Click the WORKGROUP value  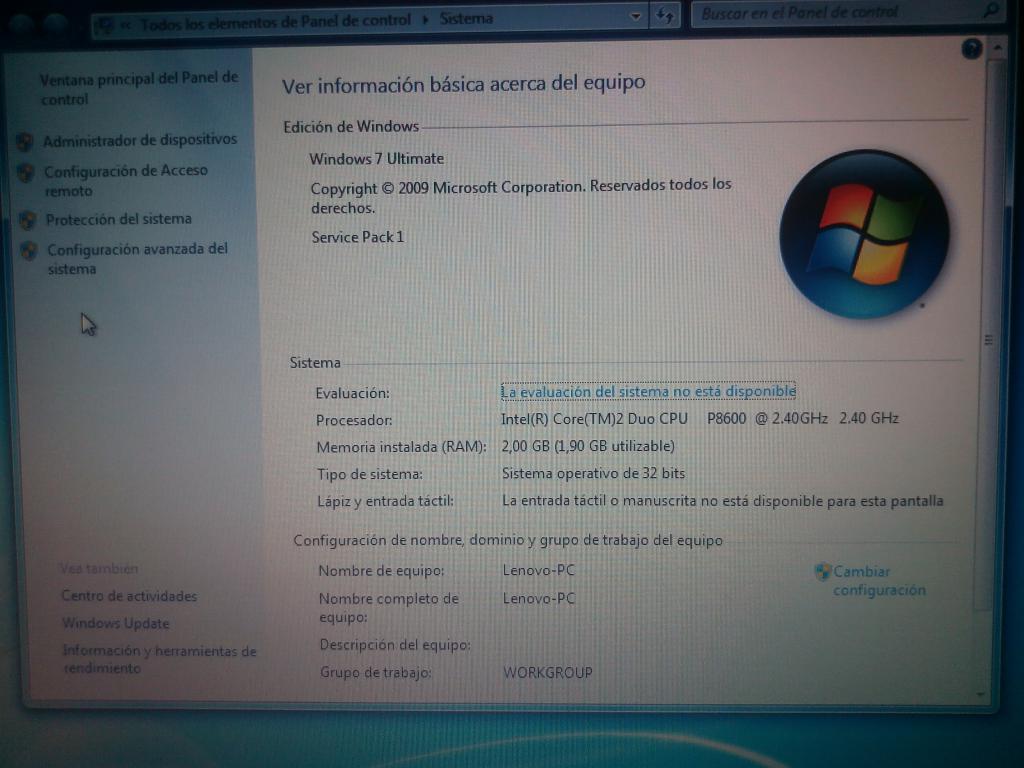tap(547, 672)
